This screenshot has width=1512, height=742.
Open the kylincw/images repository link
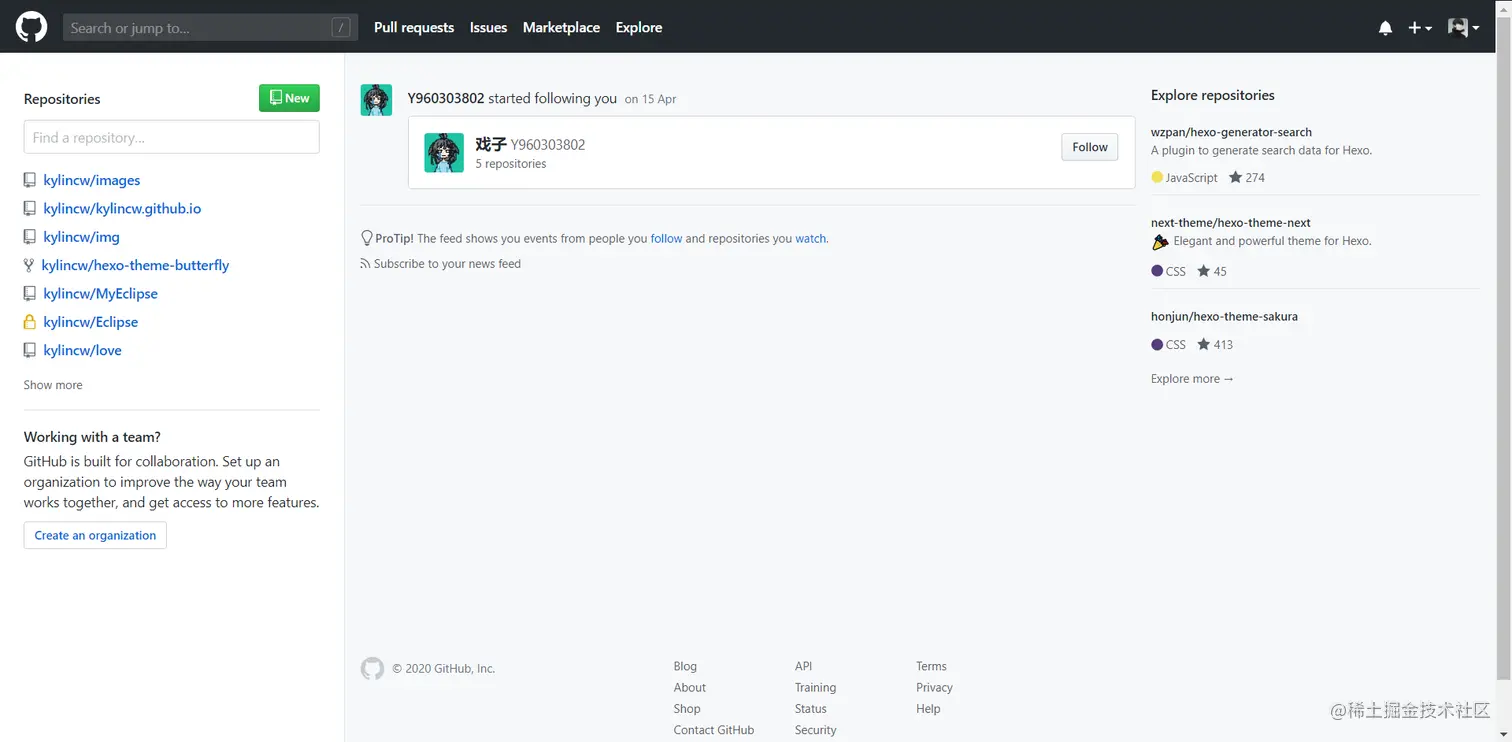[x=92, y=181]
